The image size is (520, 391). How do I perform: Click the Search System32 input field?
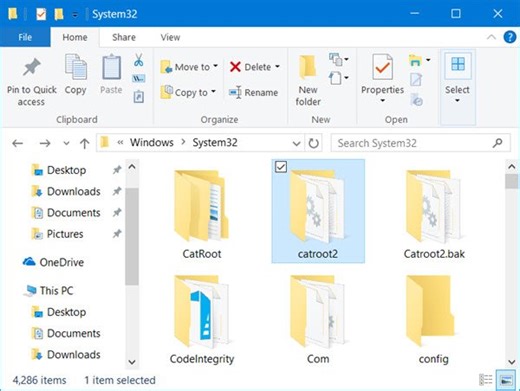pyautogui.click(x=420, y=143)
